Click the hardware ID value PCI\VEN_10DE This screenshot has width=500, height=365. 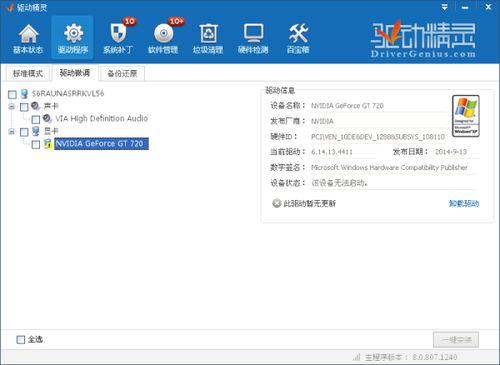tap(378, 137)
